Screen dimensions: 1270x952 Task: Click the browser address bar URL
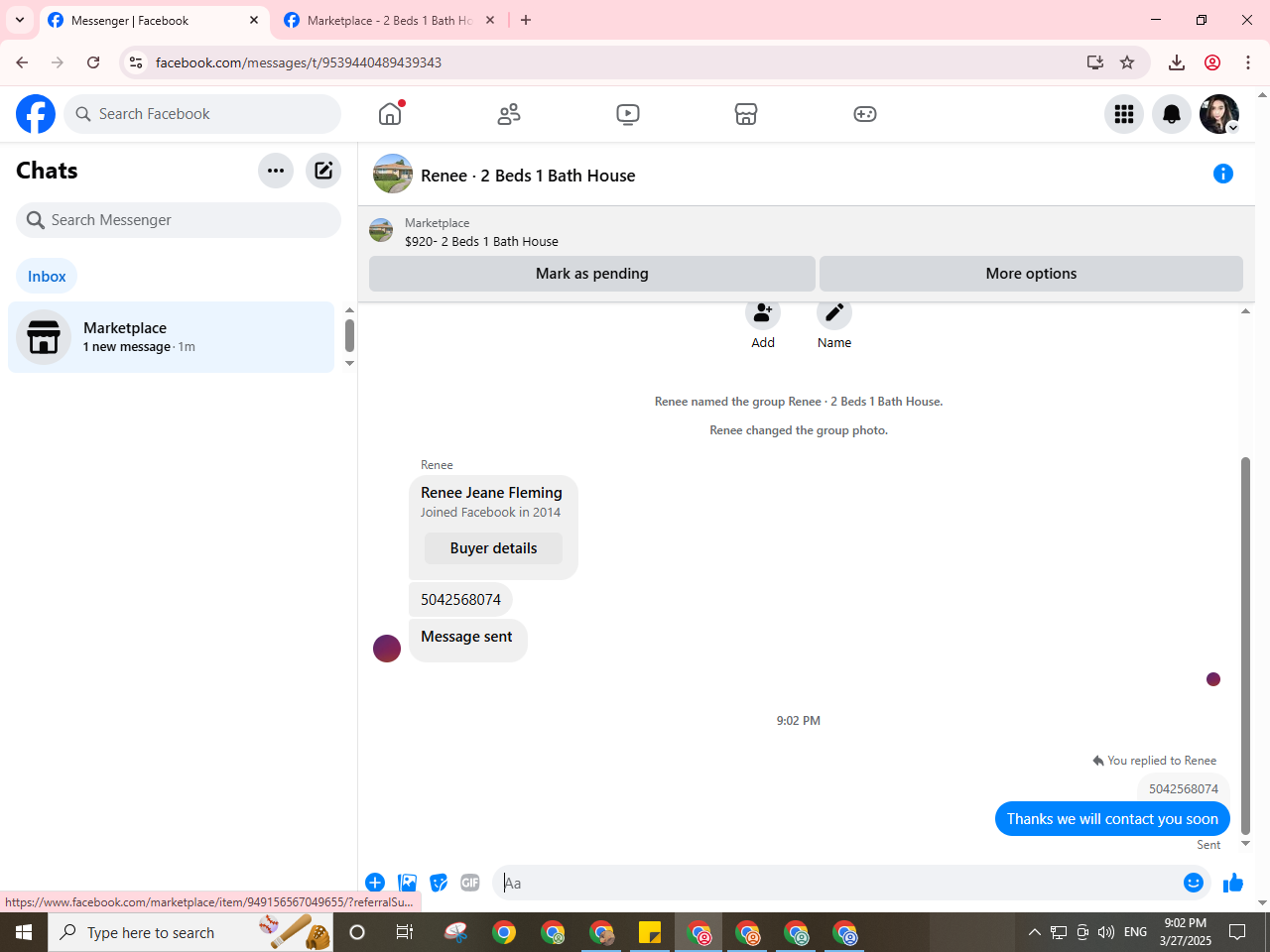[299, 62]
